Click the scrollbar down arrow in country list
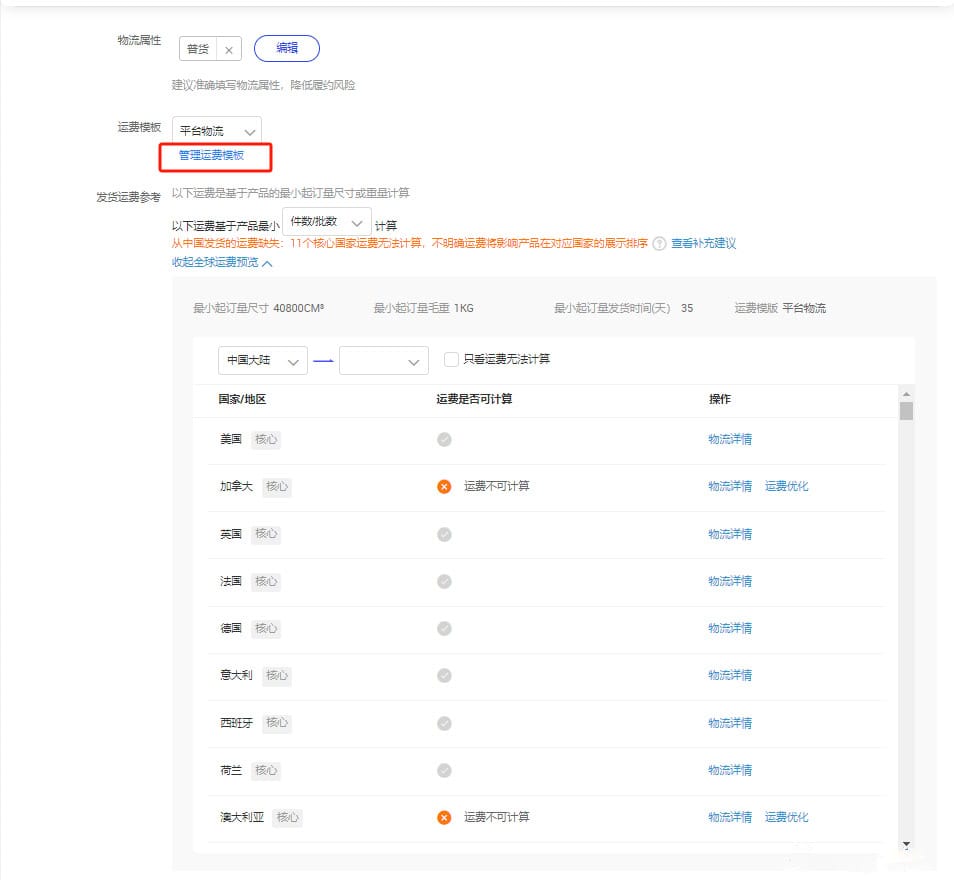This screenshot has height=880, width=954. (906, 845)
